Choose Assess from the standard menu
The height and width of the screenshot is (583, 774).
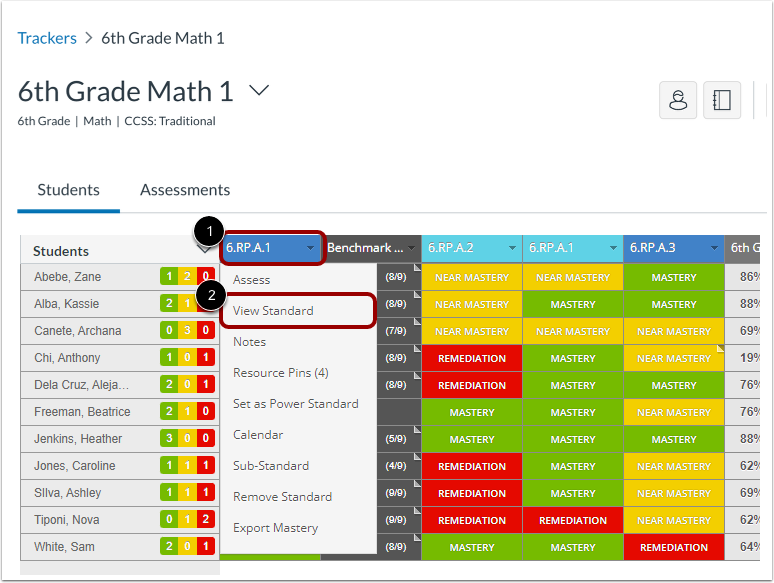click(251, 280)
